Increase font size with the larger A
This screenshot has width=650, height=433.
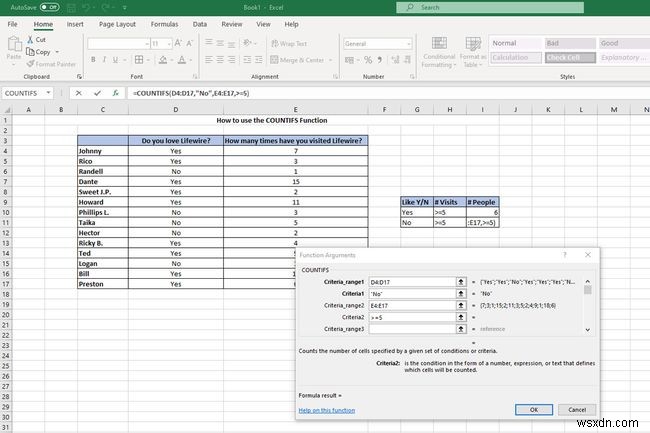tap(178, 43)
